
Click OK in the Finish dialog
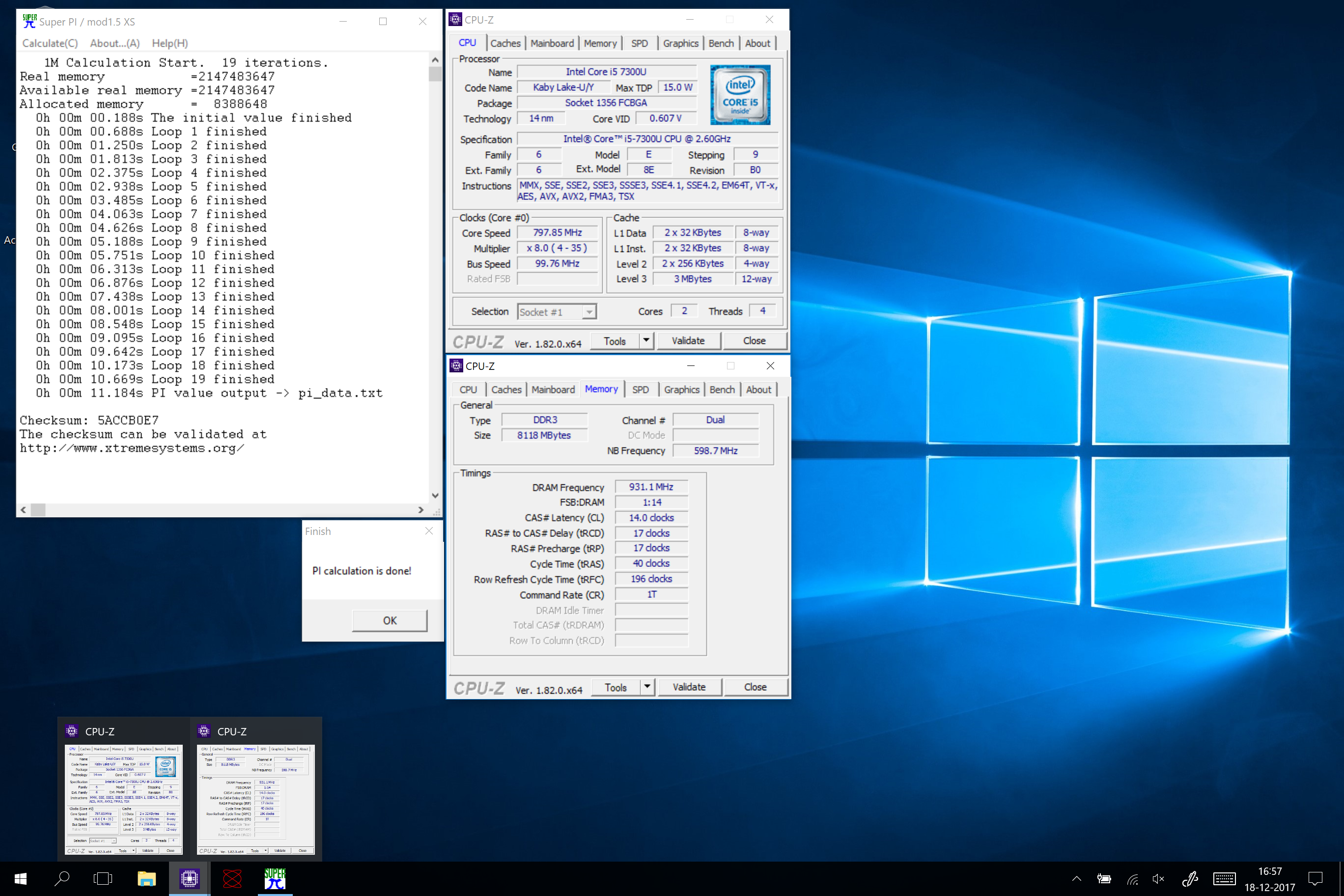[390, 620]
